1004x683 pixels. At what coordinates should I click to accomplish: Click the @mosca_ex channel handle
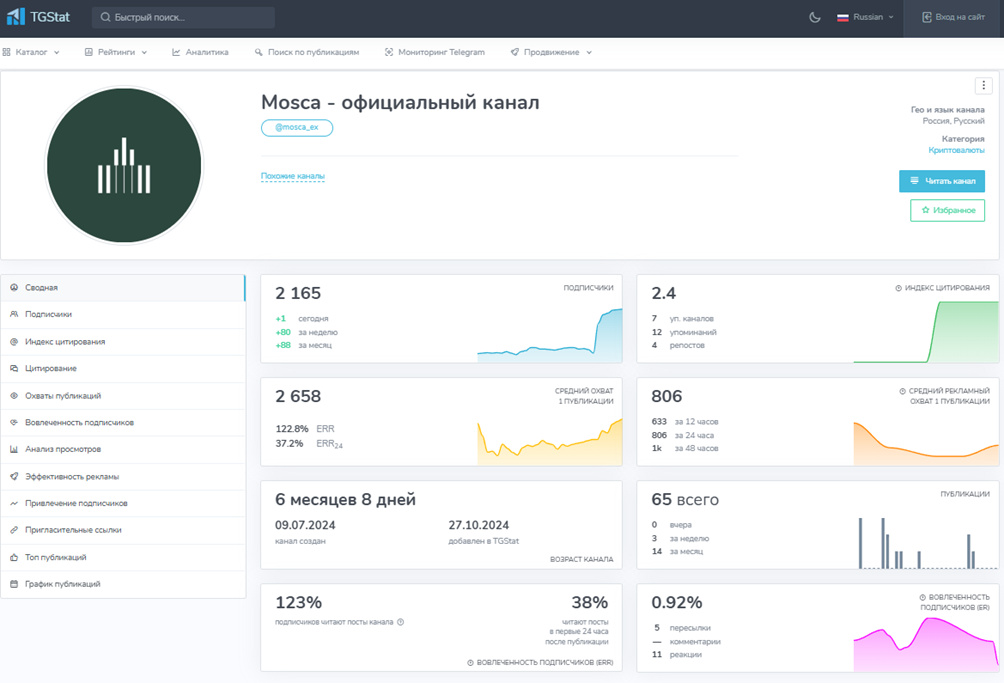pyautogui.click(x=296, y=128)
